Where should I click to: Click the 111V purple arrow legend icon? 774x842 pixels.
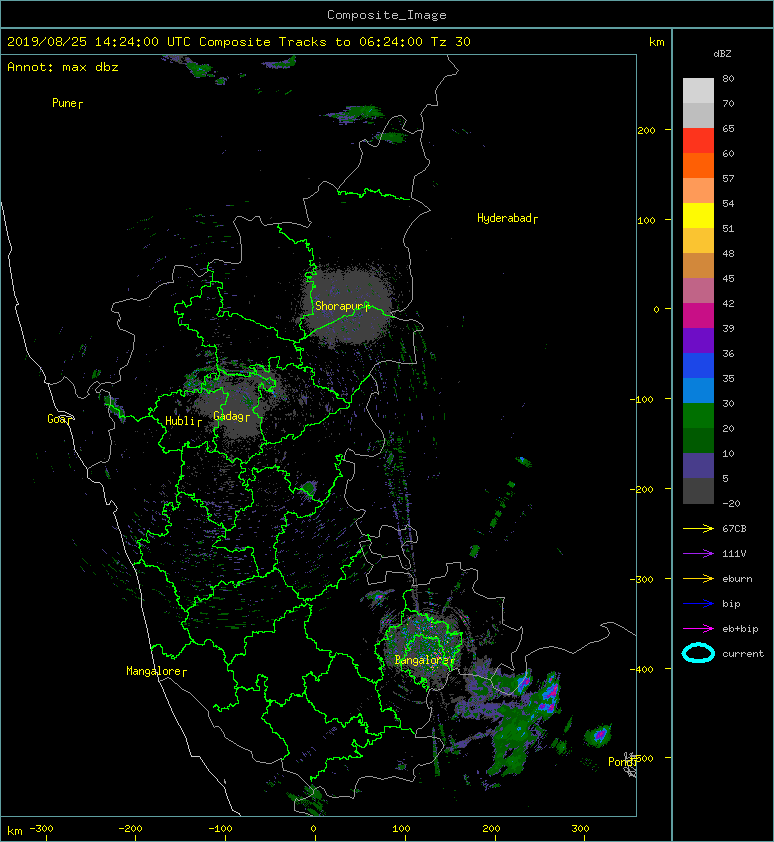click(698, 554)
